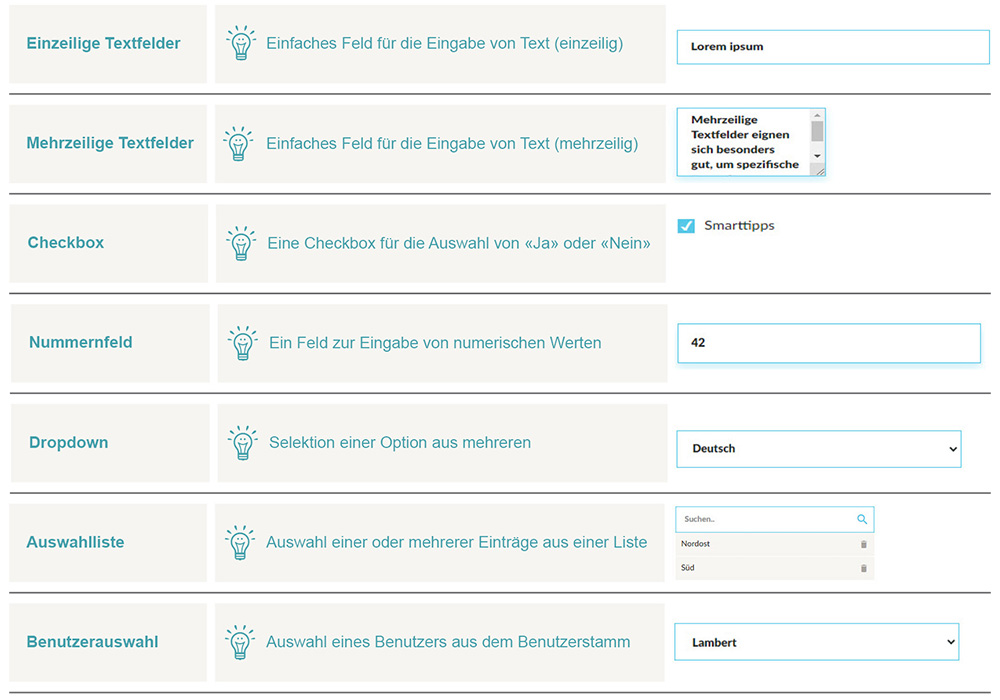Image resolution: width=1000 pixels, height=700 pixels.
Task: Click the lightbulb icon in Dropdown row
Action: (242, 443)
